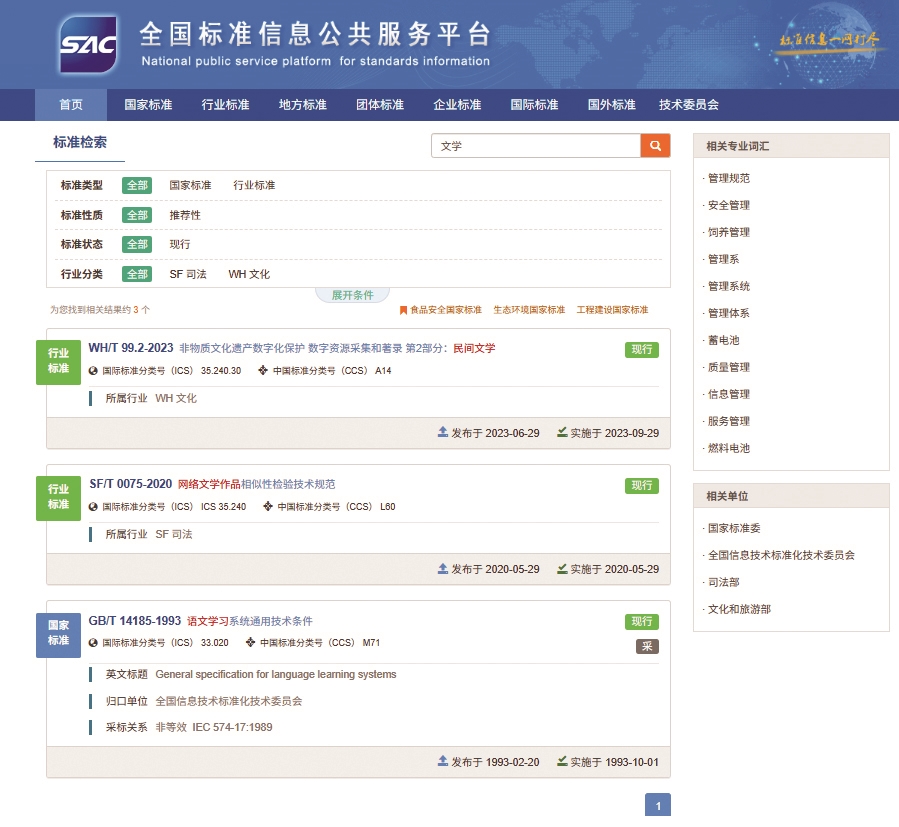Select 现行 filter under 标准状态
The image size is (899, 827).
point(180,244)
